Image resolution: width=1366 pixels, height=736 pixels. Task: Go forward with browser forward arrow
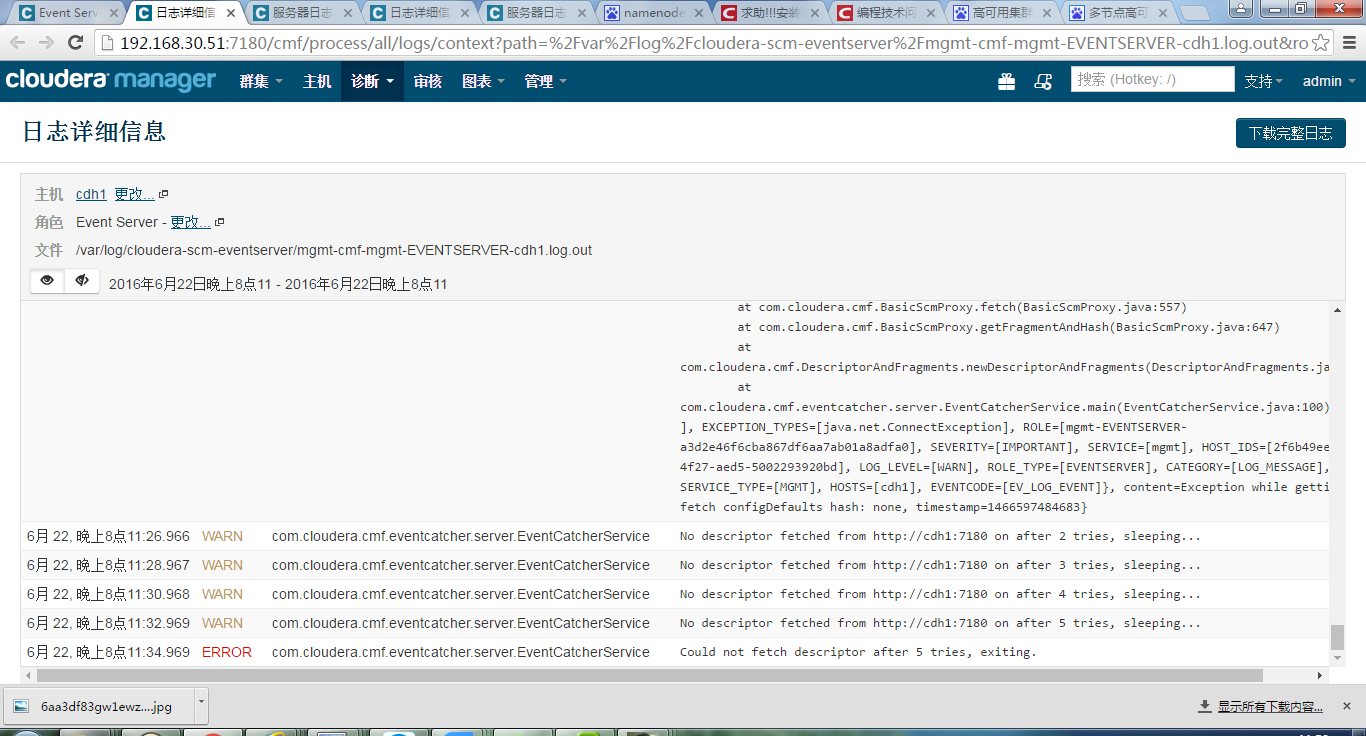click(46, 43)
